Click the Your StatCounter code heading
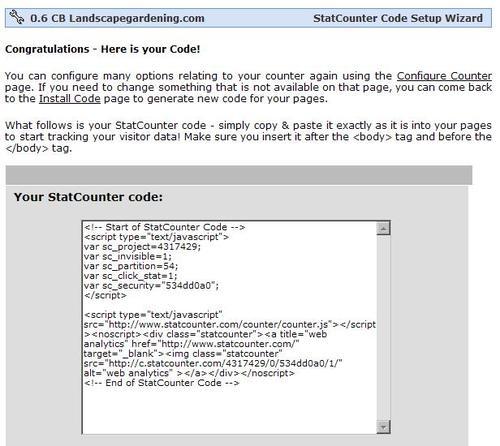This screenshot has width=500, height=446. pos(88,197)
